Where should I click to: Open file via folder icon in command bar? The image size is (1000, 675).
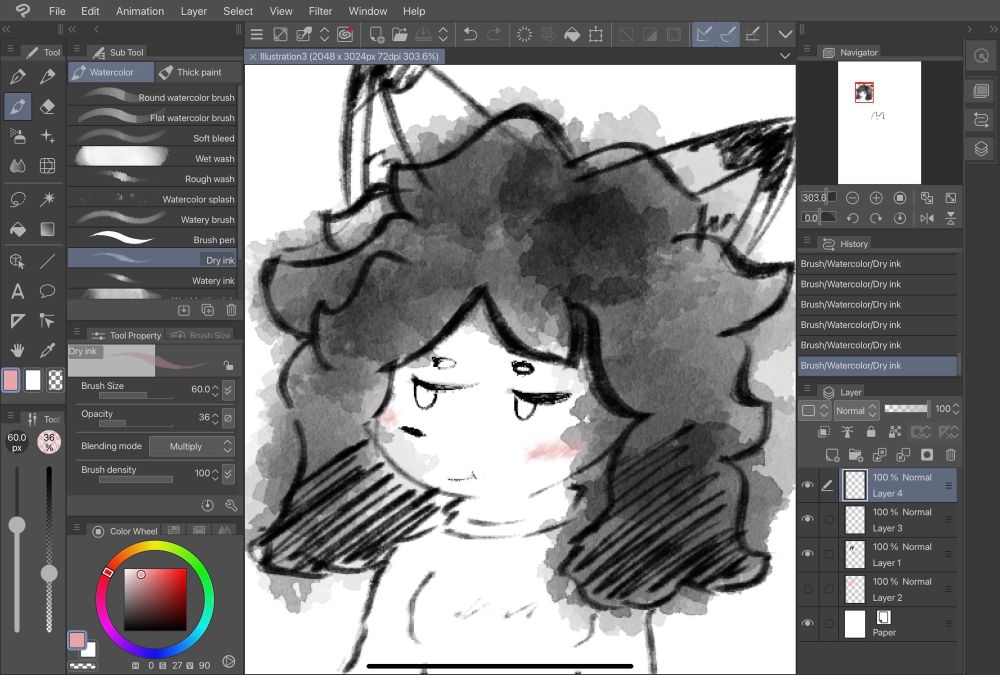(x=400, y=34)
